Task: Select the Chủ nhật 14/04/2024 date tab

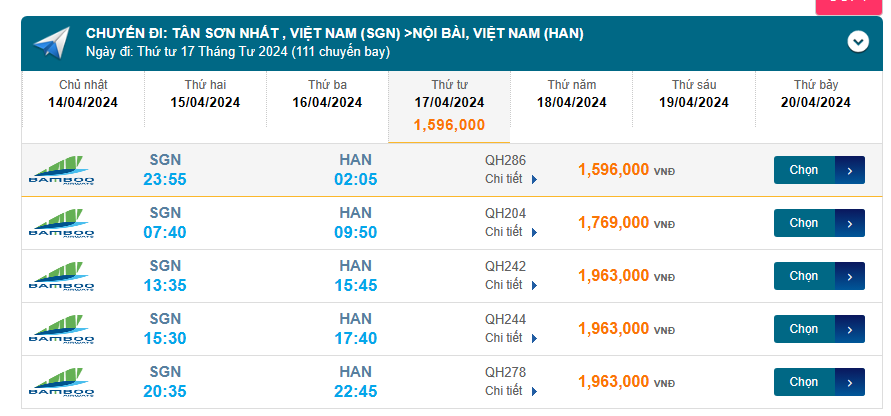Action: click(83, 94)
